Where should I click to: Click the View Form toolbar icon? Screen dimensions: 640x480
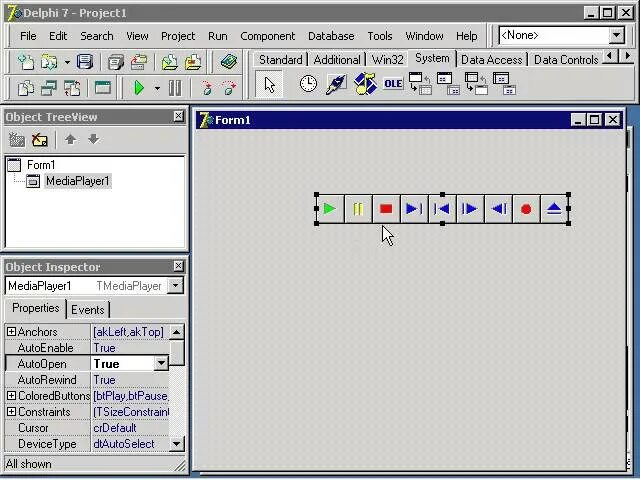(x=49, y=88)
